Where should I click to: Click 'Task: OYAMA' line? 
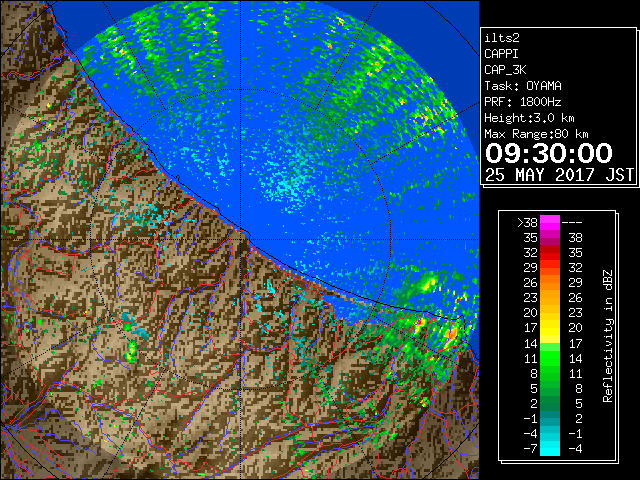point(523,86)
